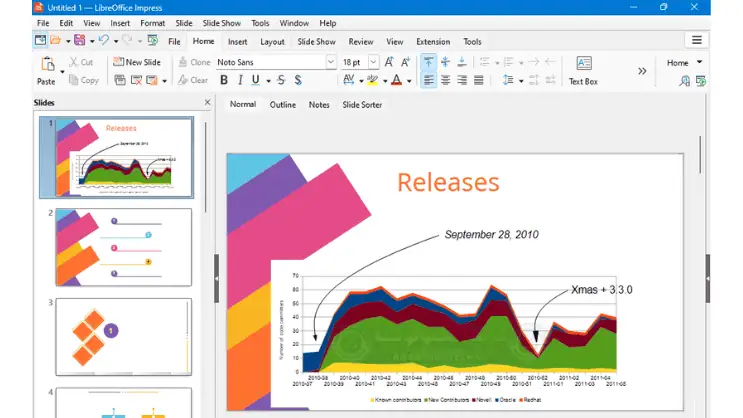Close the Slides panel
Viewport: 743px width, 418px height.
pyautogui.click(x=207, y=102)
